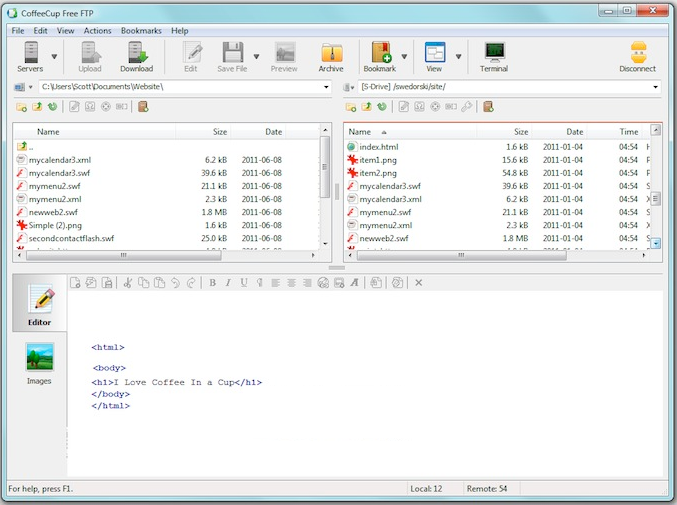Click the Disconnect button
Viewport: 677px width, 505px height.
638,56
